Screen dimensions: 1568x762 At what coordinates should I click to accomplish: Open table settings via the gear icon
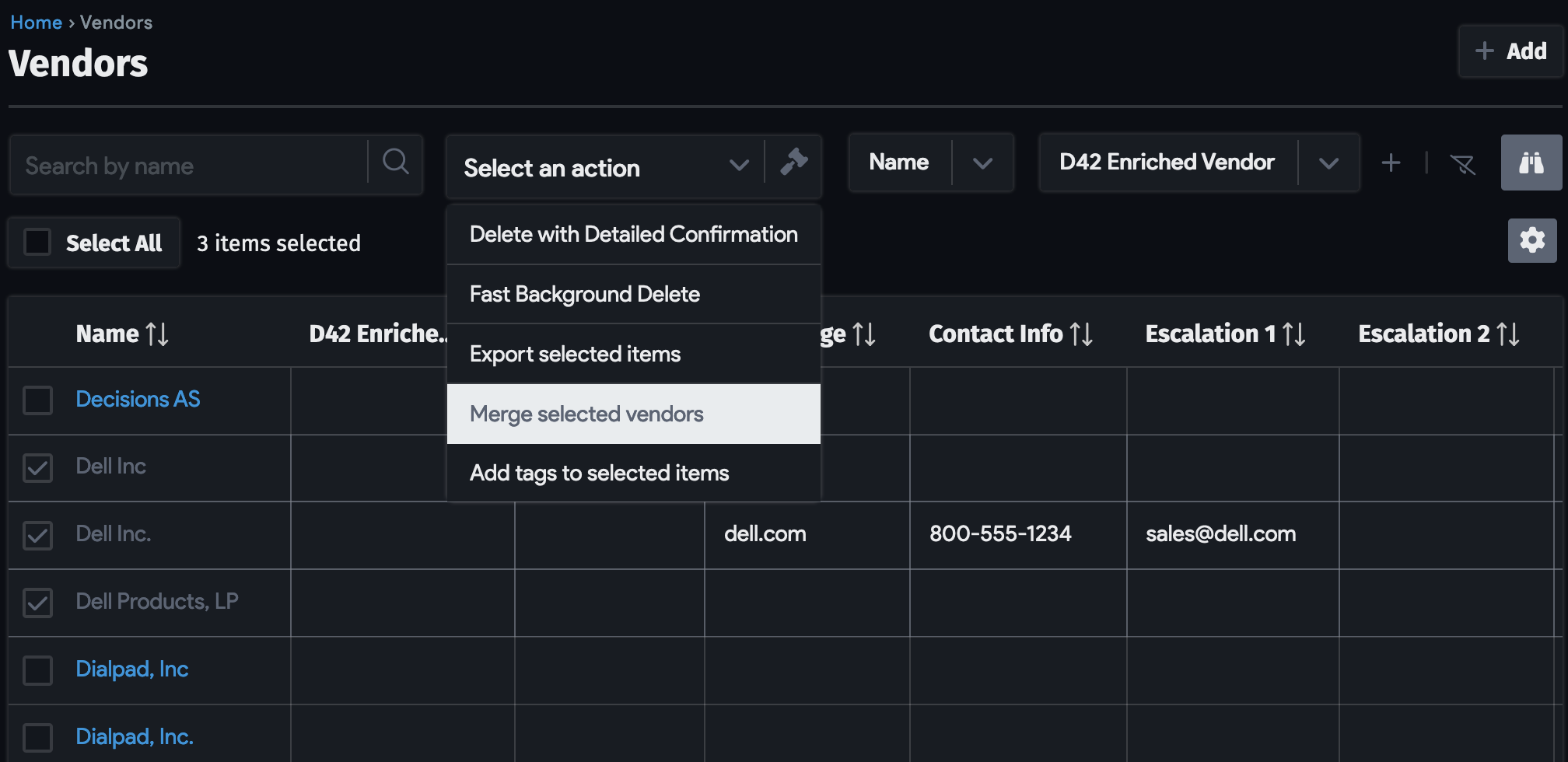point(1531,240)
